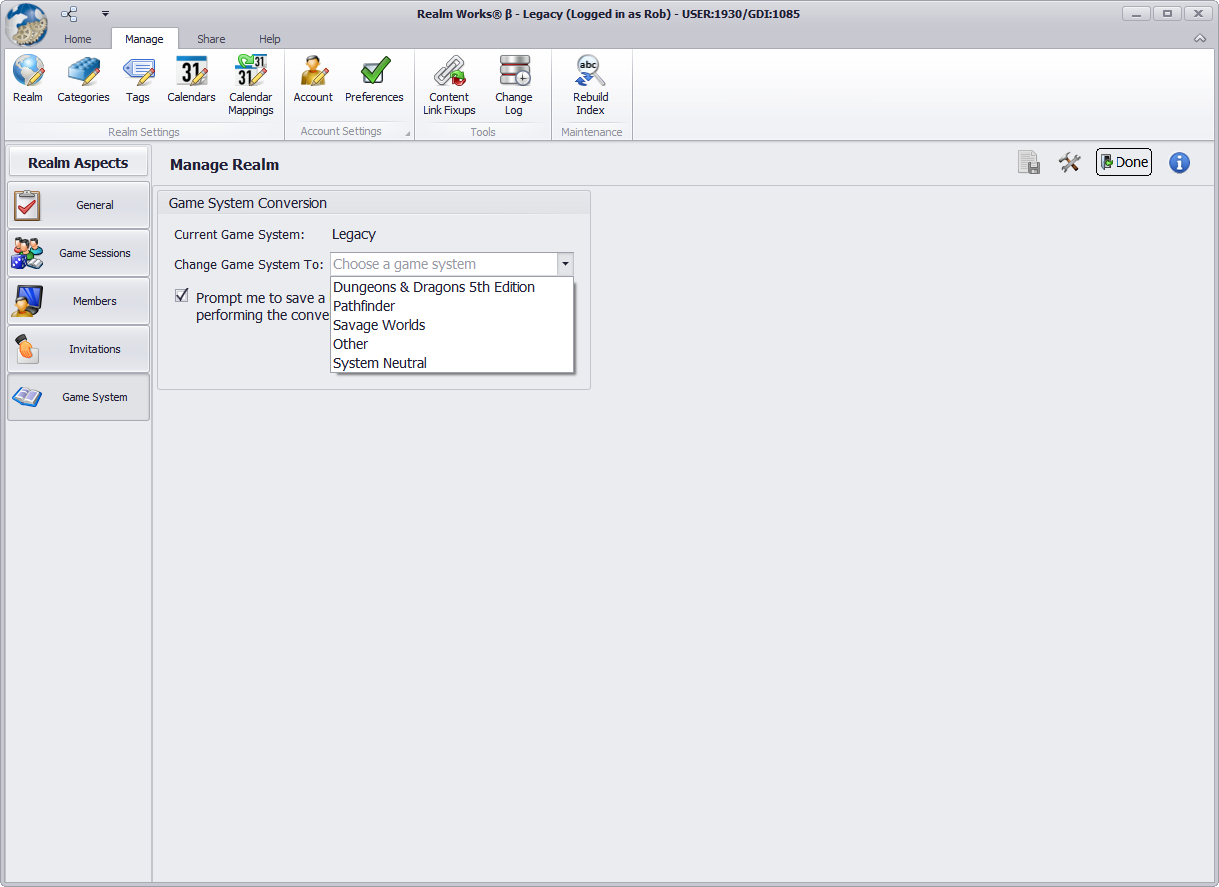1219x887 pixels.
Task: Switch to the Share ribbon tab
Action: pos(211,39)
